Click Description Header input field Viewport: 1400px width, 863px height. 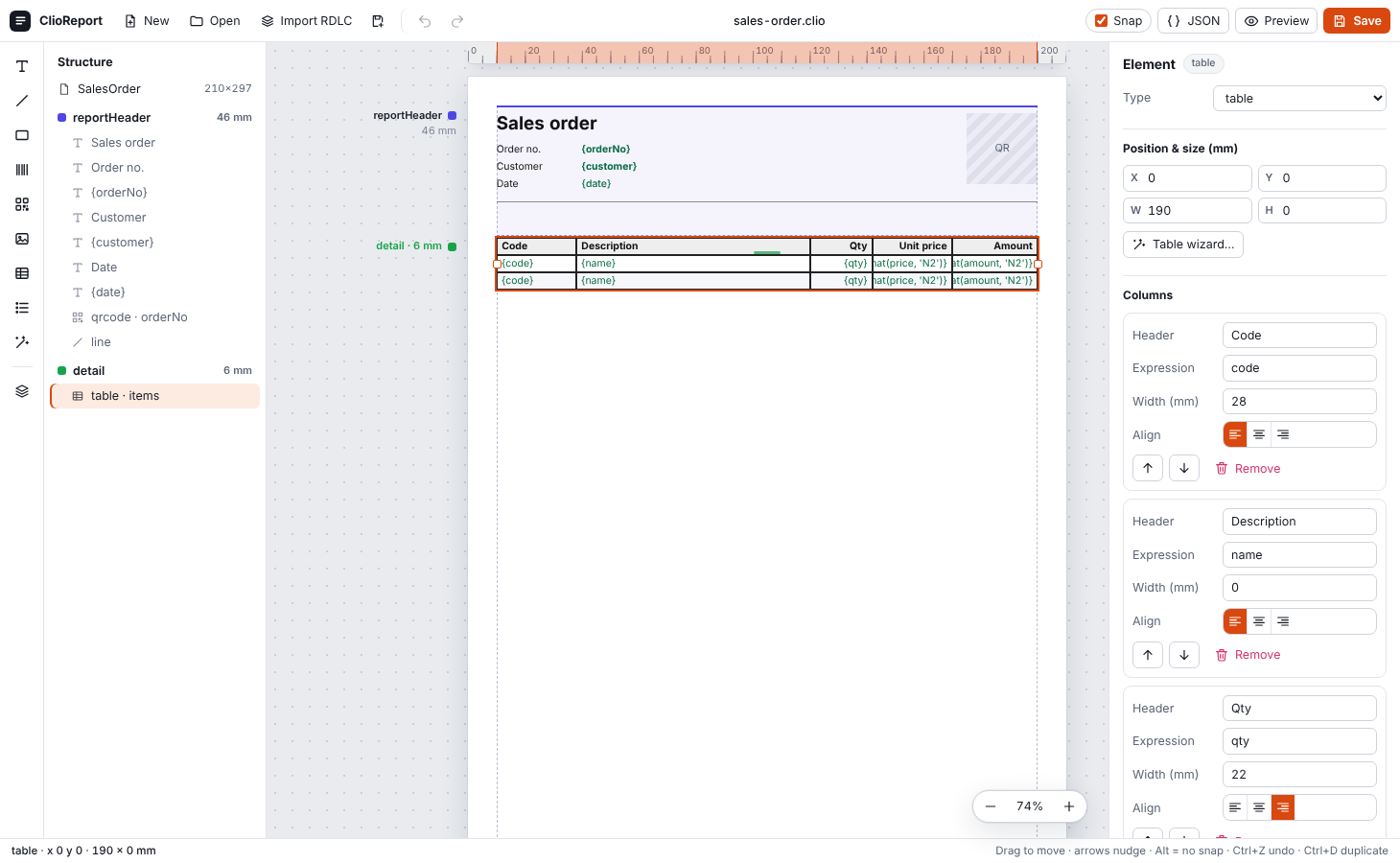tap(1299, 522)
